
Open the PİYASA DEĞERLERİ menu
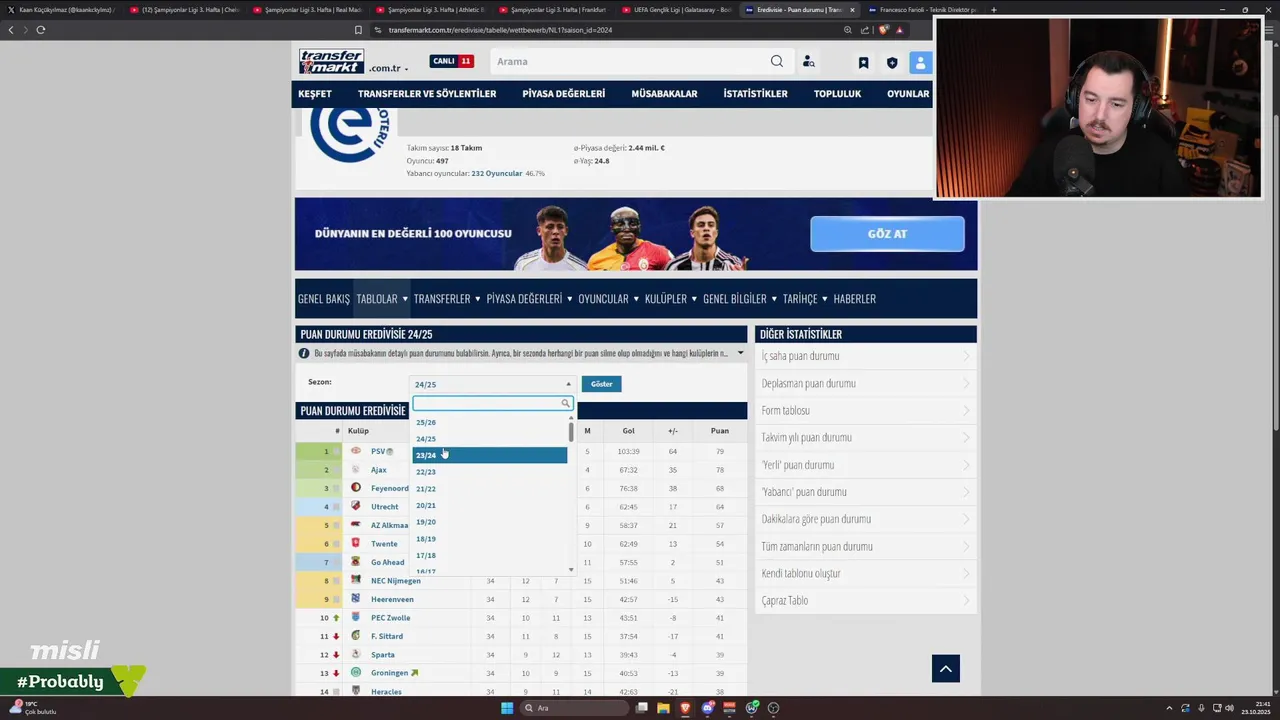tap(563, 94)
